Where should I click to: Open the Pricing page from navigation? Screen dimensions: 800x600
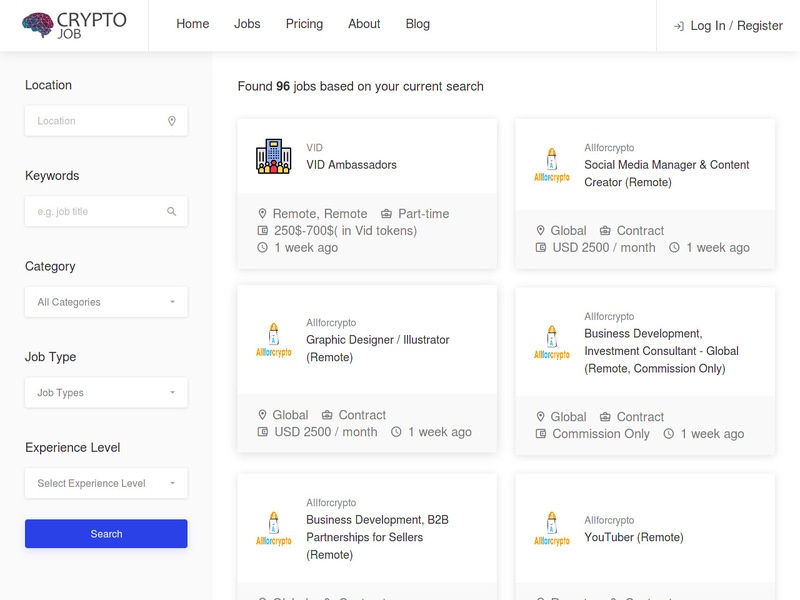304,24
